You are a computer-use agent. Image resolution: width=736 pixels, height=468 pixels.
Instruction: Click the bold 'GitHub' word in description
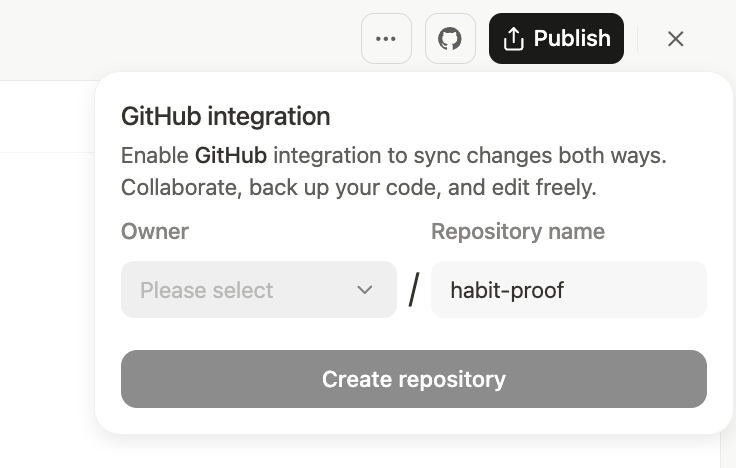click(231, 156)
